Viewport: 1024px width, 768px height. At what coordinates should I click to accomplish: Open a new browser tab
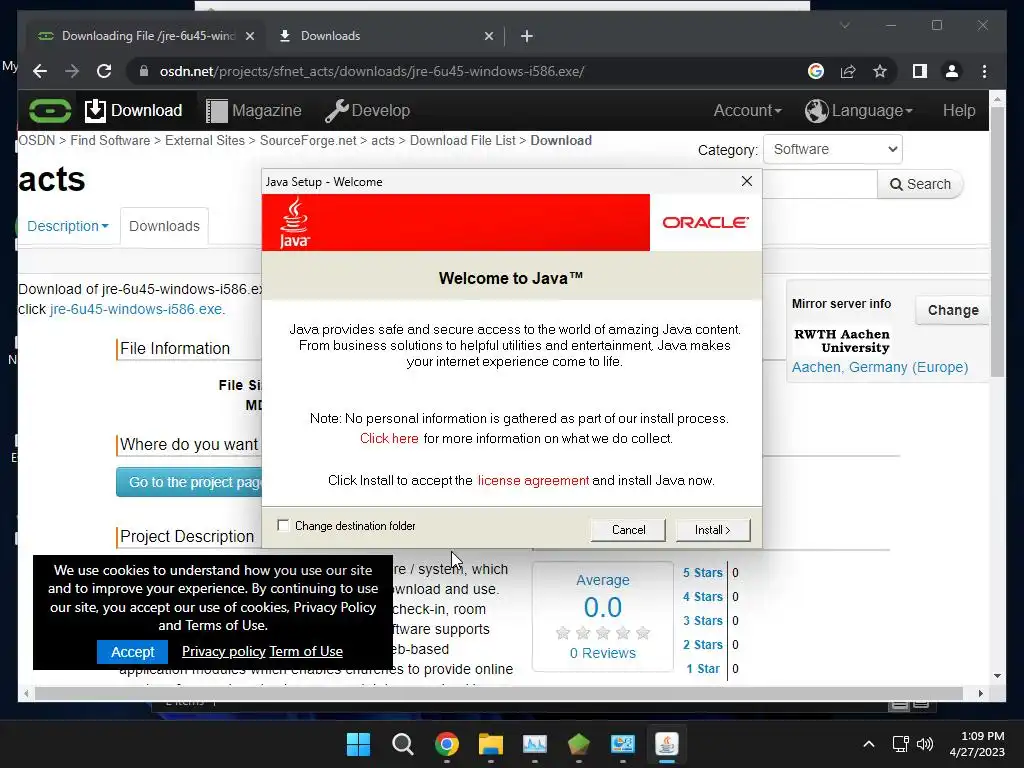pyautogui.click(x=527, y=36)
